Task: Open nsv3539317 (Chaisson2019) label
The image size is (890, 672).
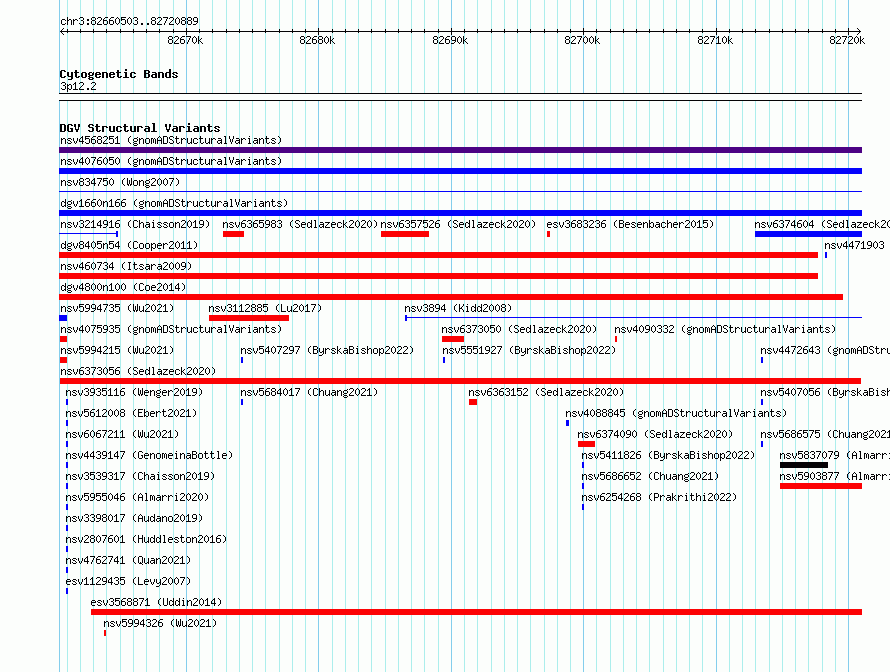Action: (140, 476)
